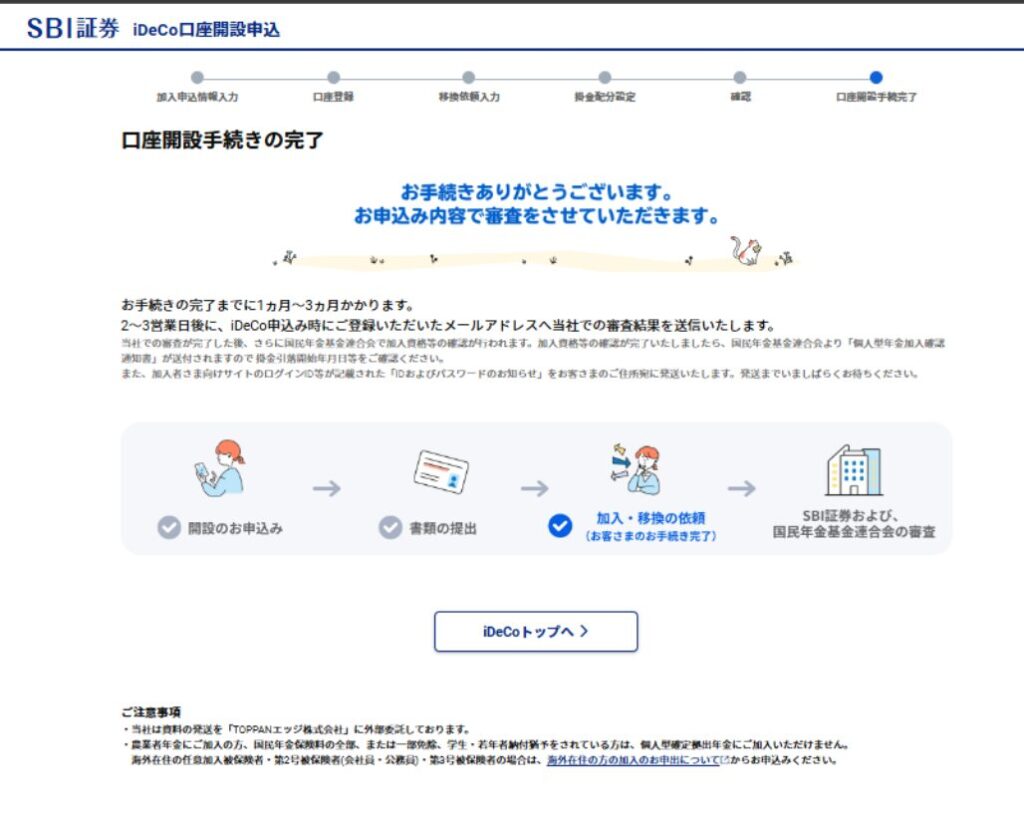
Task: Click the お手続きありがとうございます message
Action: pos(537,192)
